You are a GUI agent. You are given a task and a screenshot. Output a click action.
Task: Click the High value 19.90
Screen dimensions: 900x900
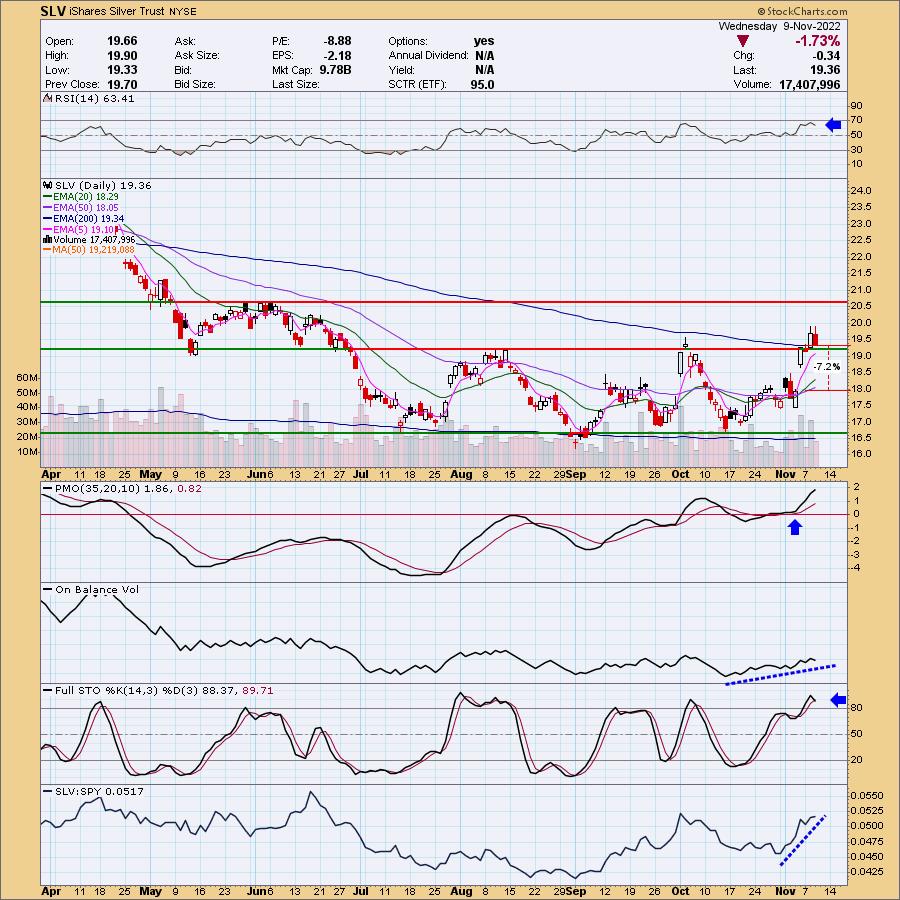(x=122, y=56)
